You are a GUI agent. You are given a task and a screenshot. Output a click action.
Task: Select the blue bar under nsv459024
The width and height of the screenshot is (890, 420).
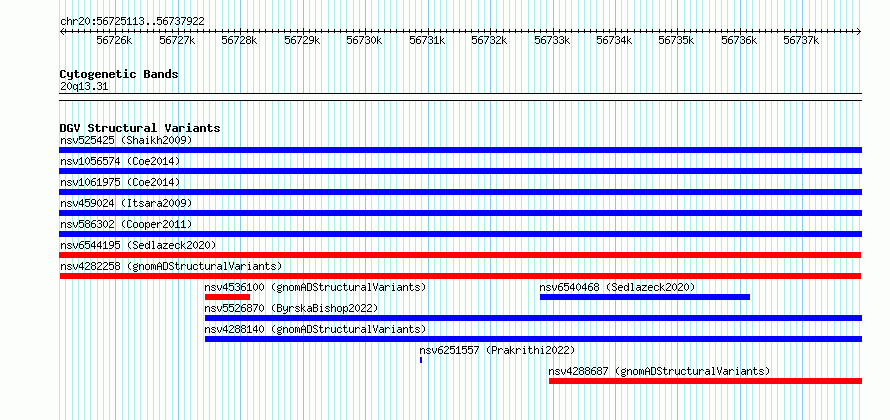pos(460,213)
